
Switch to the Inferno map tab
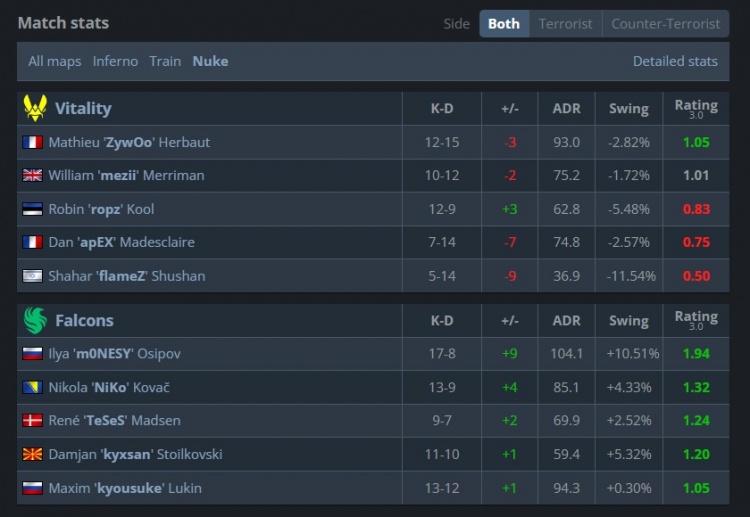point(115,61)
